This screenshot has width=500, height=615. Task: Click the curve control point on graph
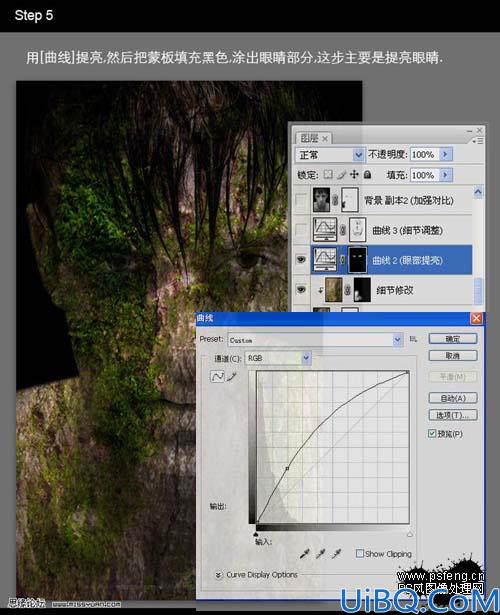pos(287,468)
